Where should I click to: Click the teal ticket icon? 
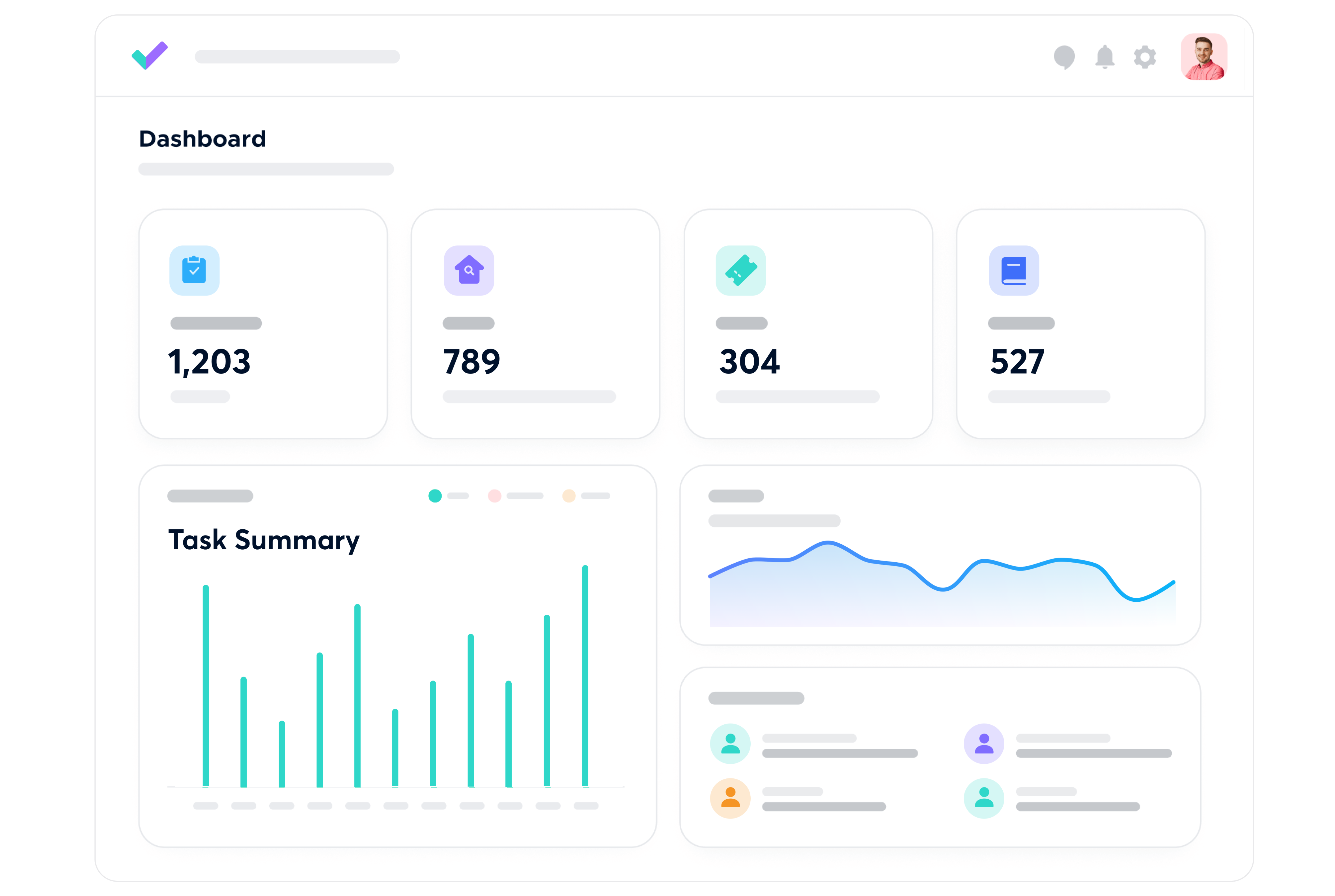741,270
